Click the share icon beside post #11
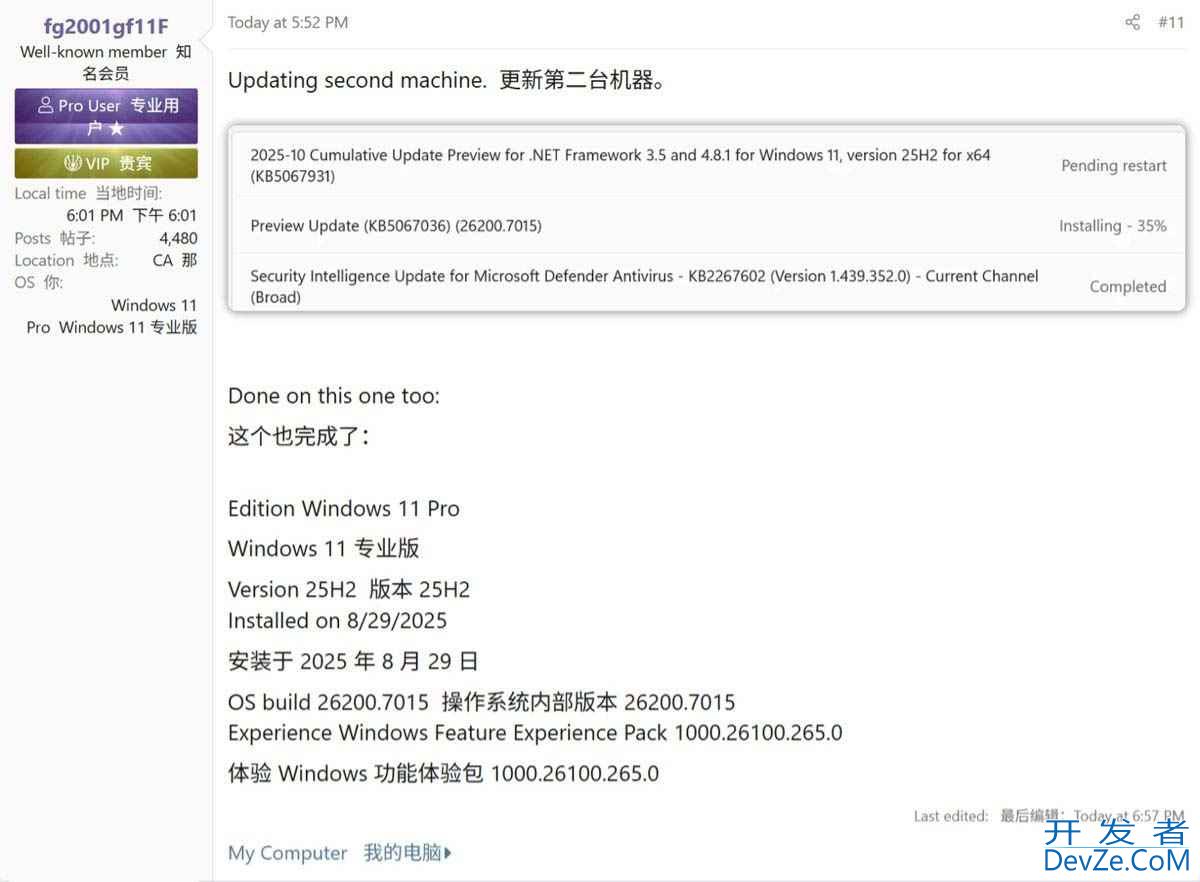The image size is (1200, 882). click(x=1132, y=22)
